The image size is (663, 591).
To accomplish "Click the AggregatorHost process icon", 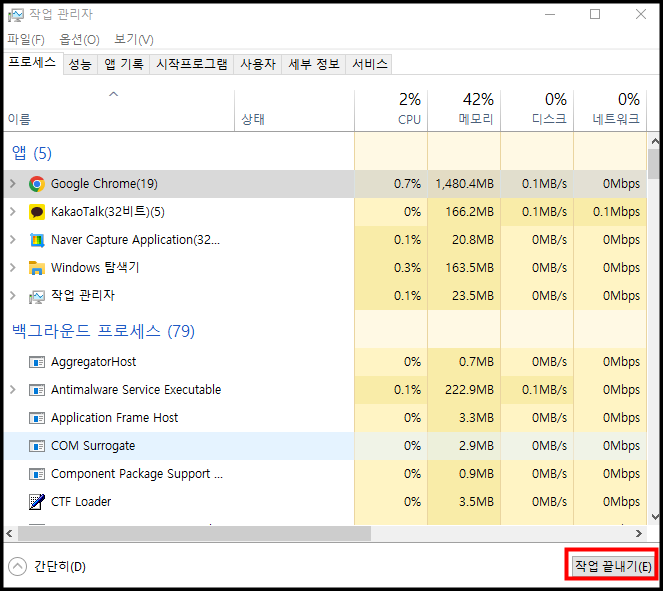I will click(37, 362).
